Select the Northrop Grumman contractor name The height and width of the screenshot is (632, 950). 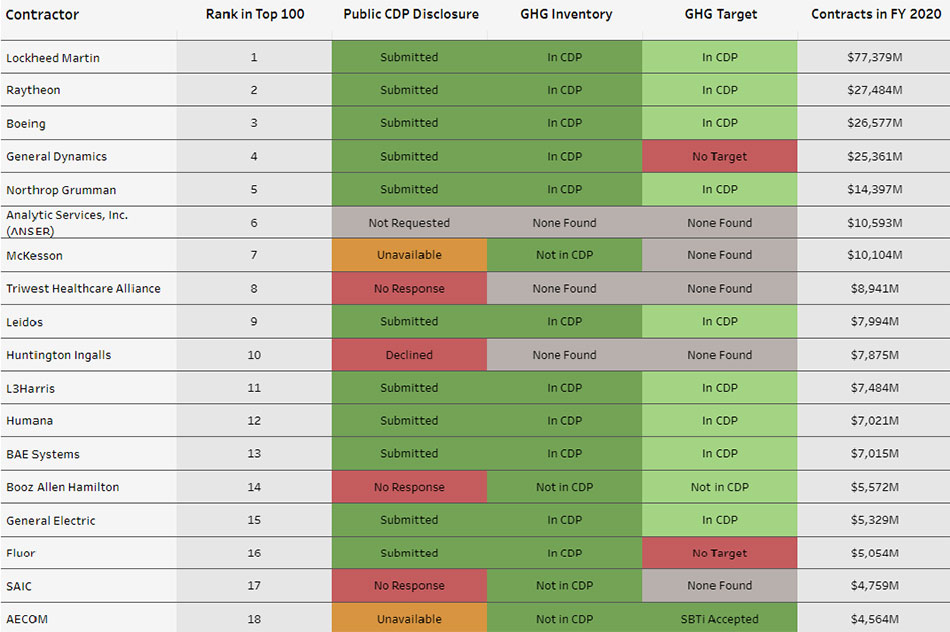(61, 190)
